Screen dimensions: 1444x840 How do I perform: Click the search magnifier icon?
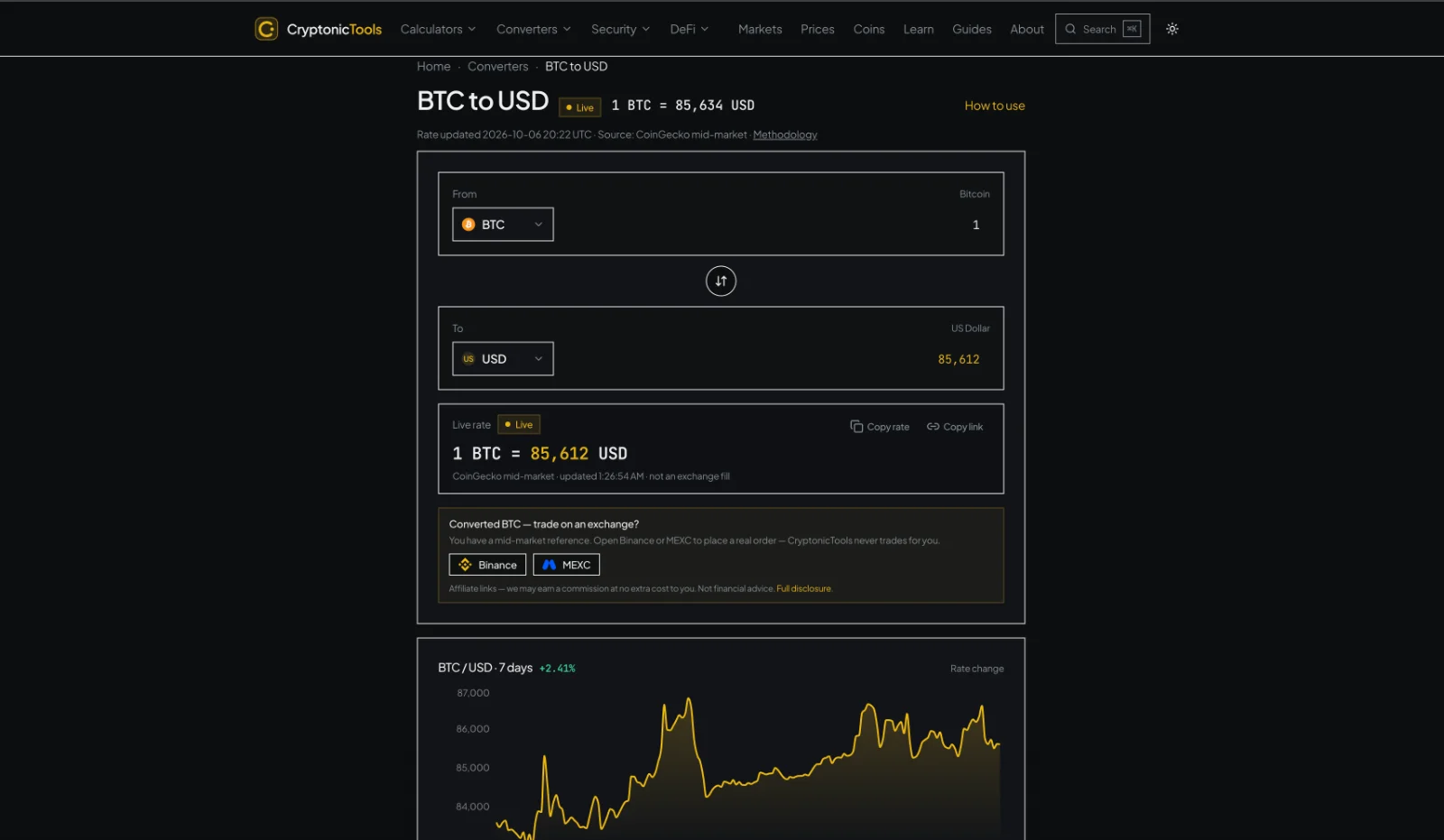[x=1070, y=29]
